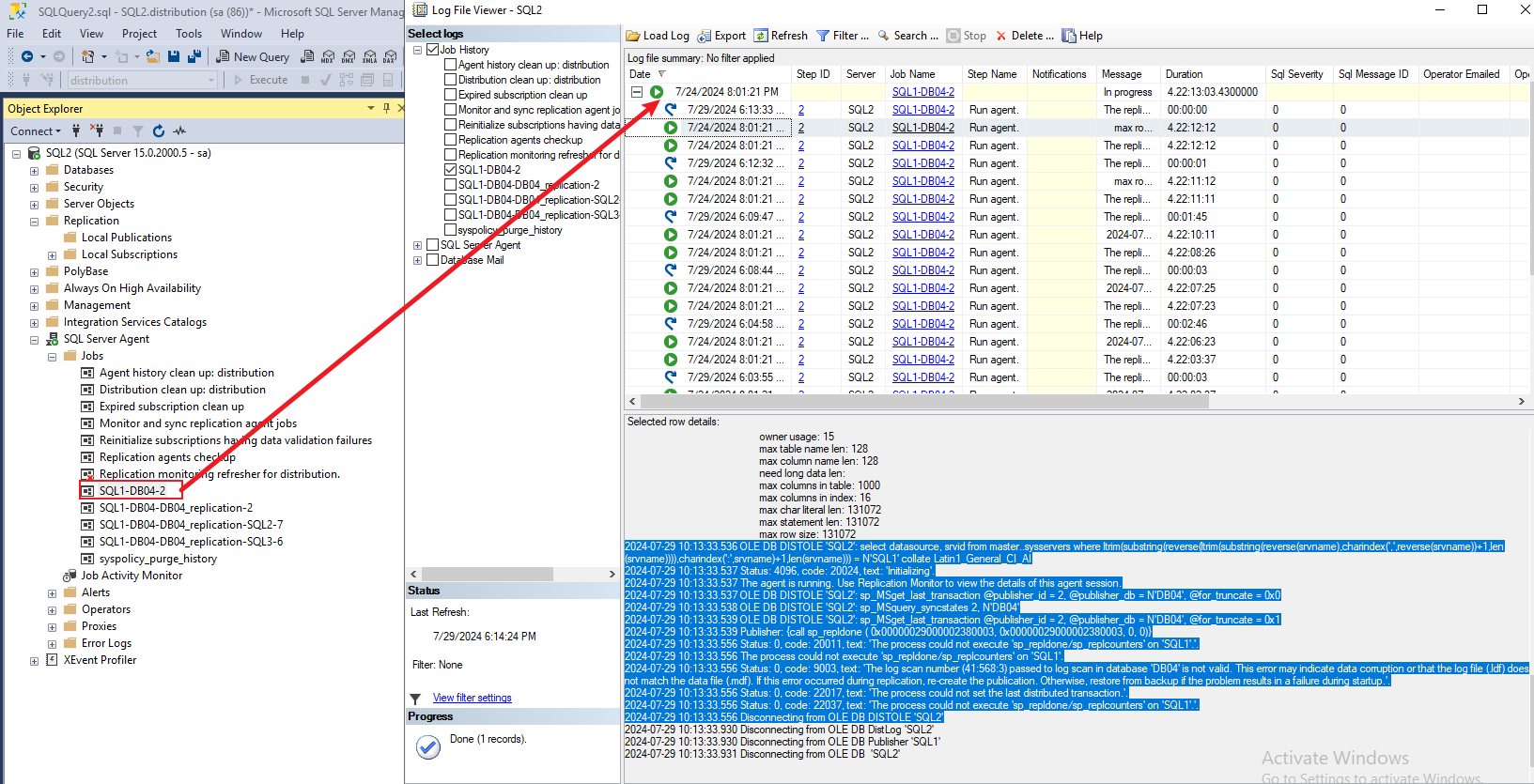Viewport: 1534px width, 784px height.
Task: Pin the Object Explorer panel
Action: (x=386, y=109)
